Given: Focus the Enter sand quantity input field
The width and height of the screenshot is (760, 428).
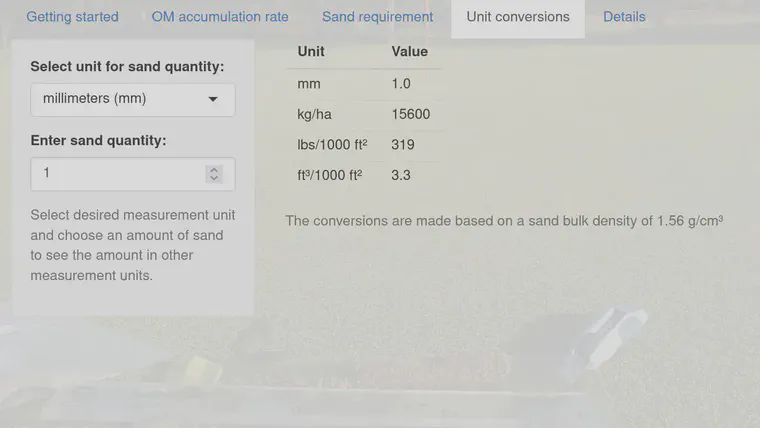Looking at the screenshot, I should tap(133, 174).
